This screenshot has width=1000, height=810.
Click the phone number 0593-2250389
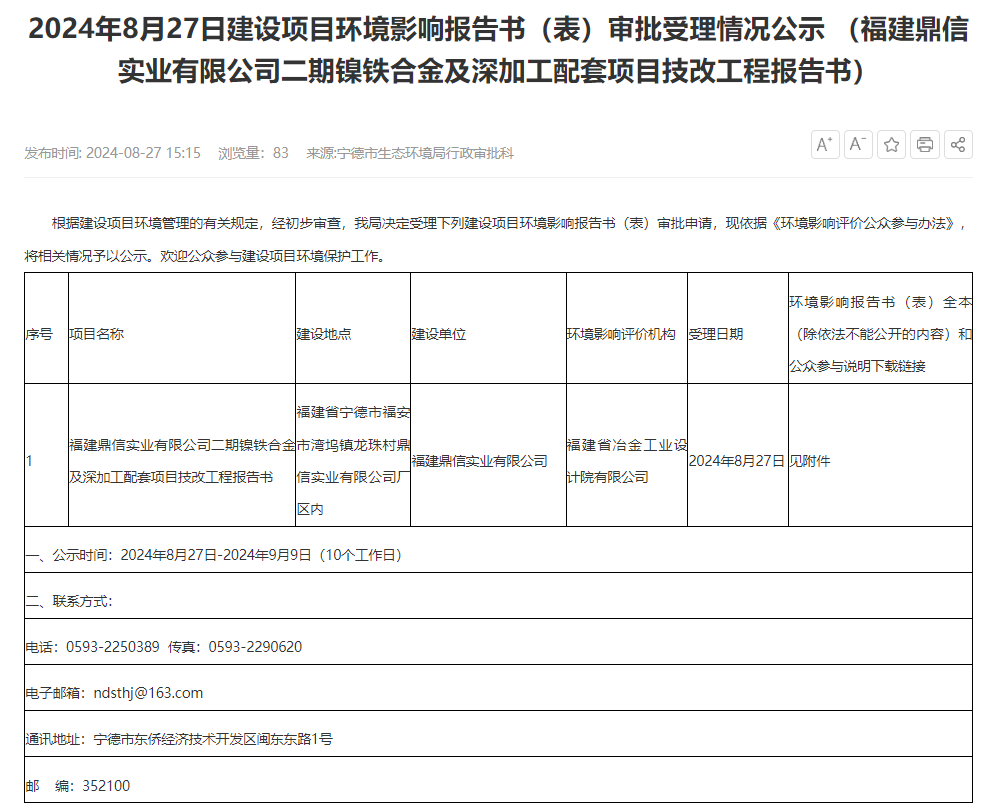click(x=113, y=647)
